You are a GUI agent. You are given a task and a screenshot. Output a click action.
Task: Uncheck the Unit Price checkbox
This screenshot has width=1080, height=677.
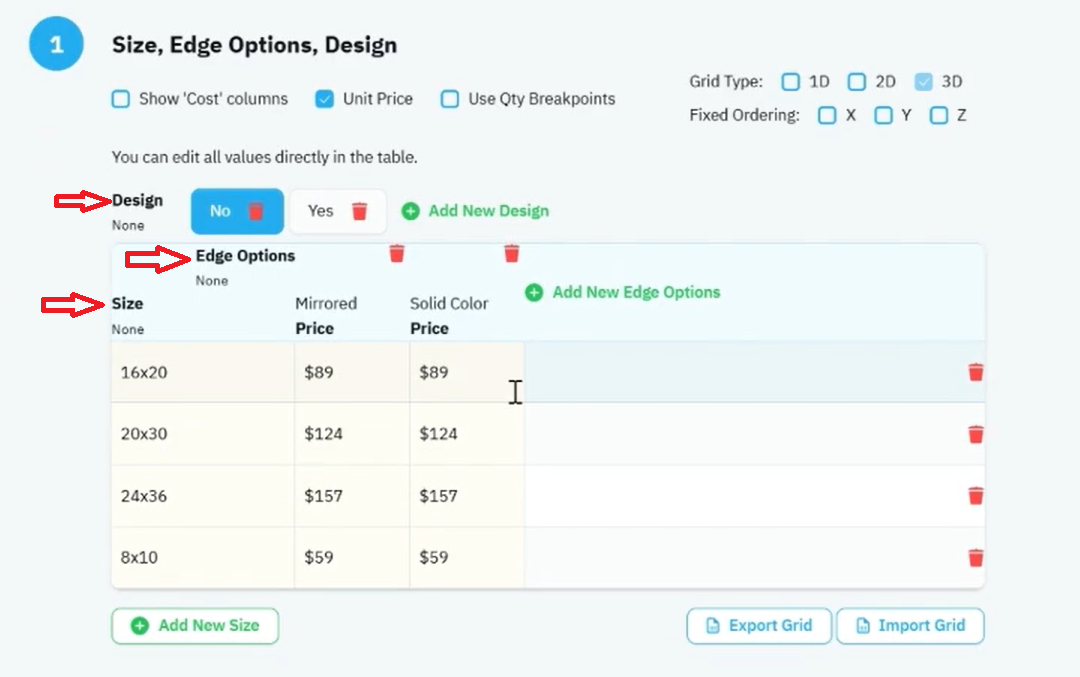click(x=324, y=98)
